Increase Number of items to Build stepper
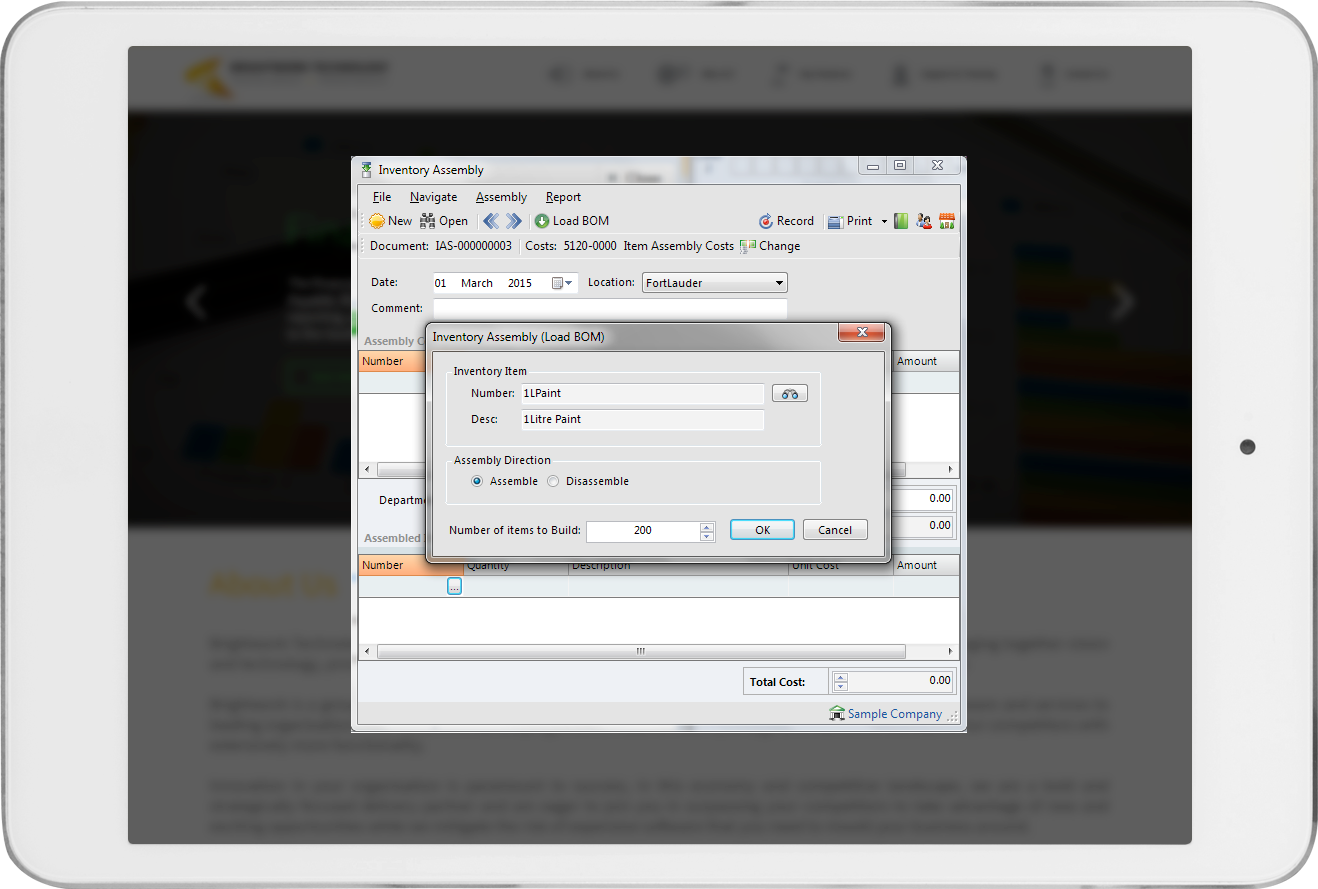The width and height of the screenshot is (1318, 889). [707, 526]
